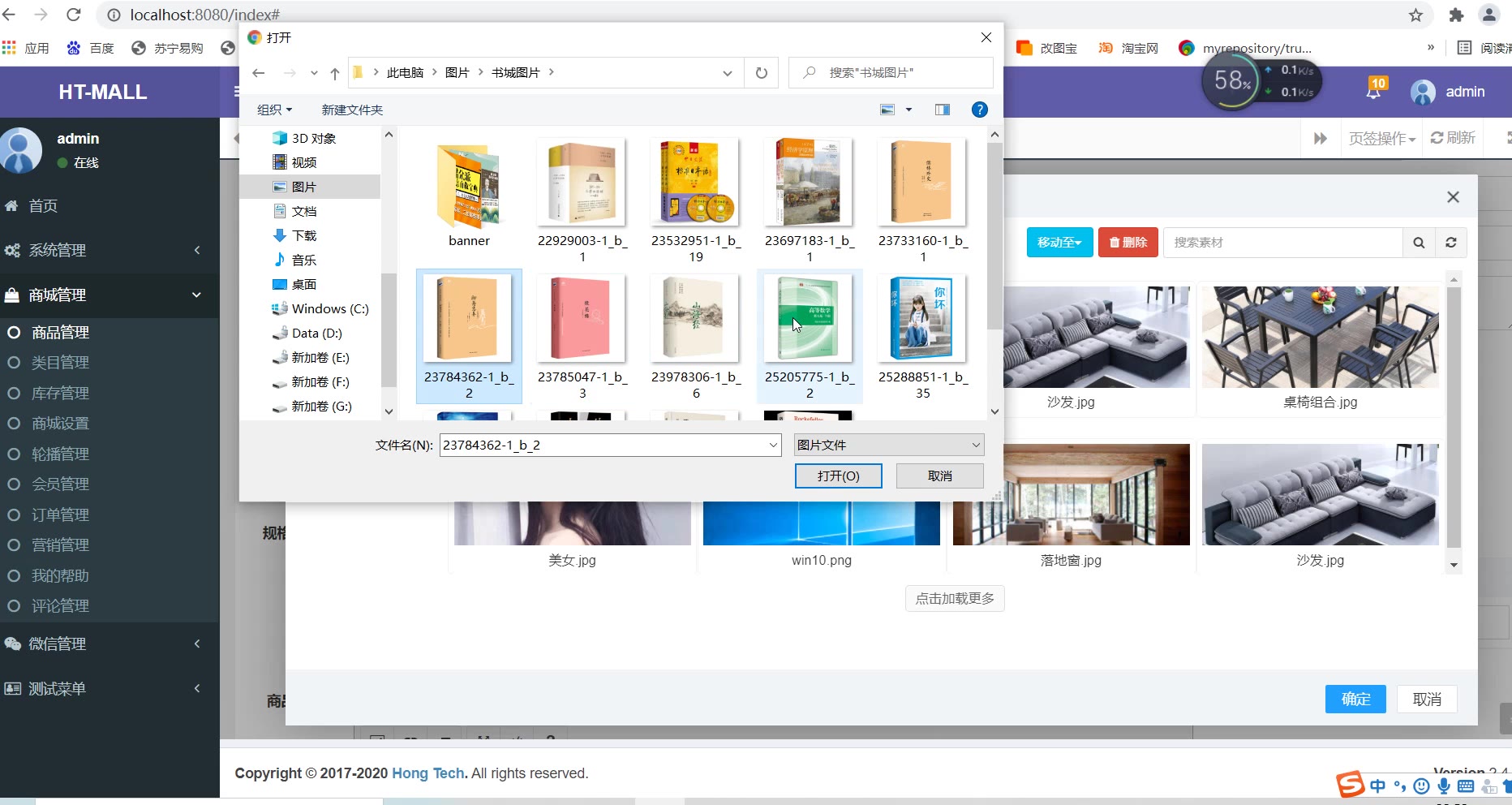The width and height of the screenshot is (1512, 805).
Task: Open the 图片文件 file type dropdown
Action: click(x=888, y=445)
